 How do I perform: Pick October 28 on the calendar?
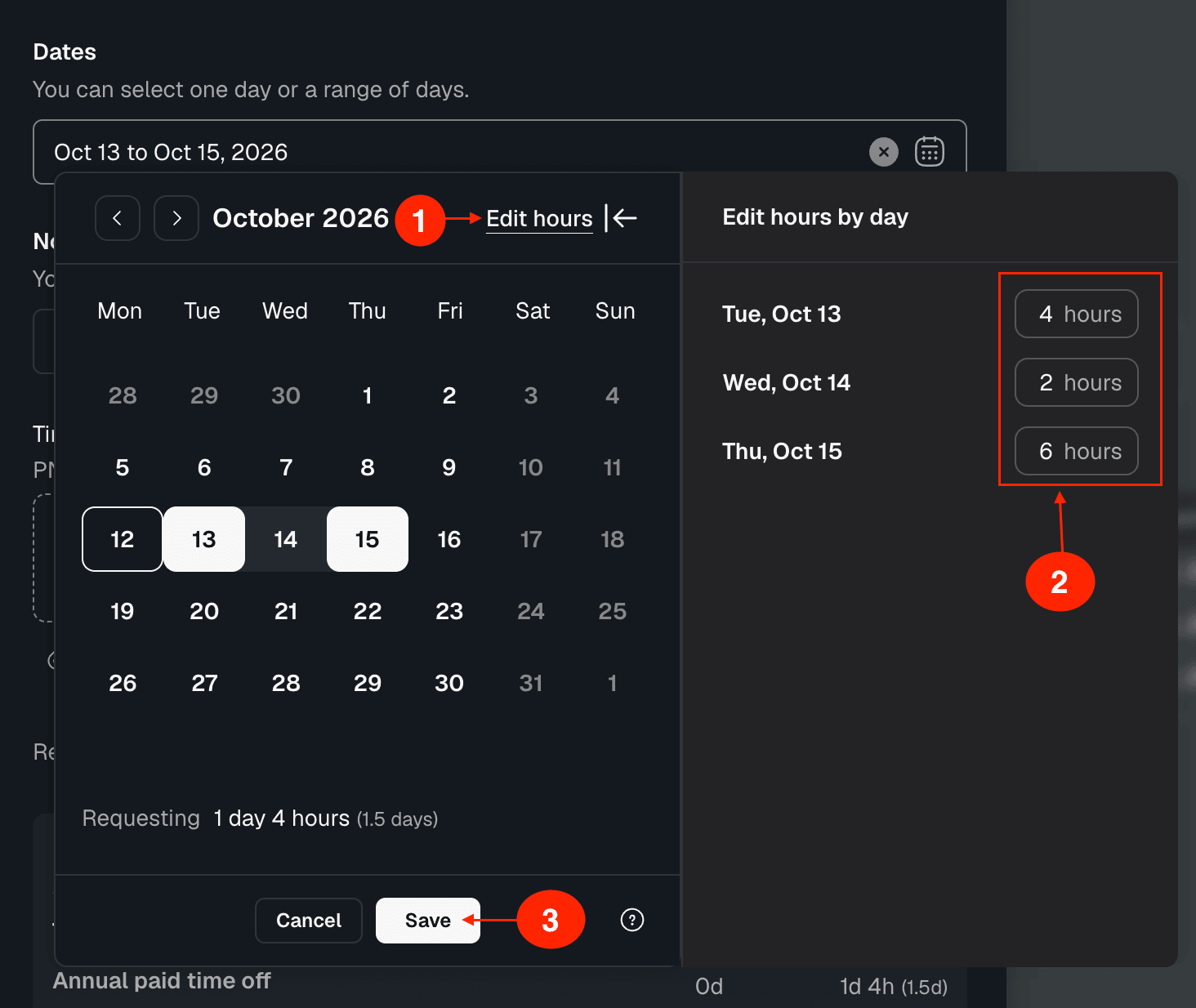286,683
